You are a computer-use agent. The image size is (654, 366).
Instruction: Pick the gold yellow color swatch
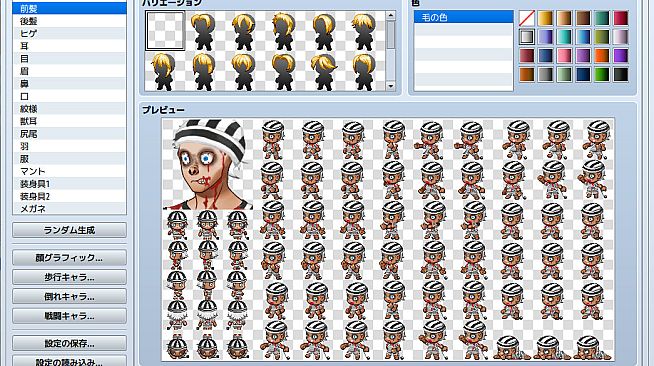pos(545,18)
